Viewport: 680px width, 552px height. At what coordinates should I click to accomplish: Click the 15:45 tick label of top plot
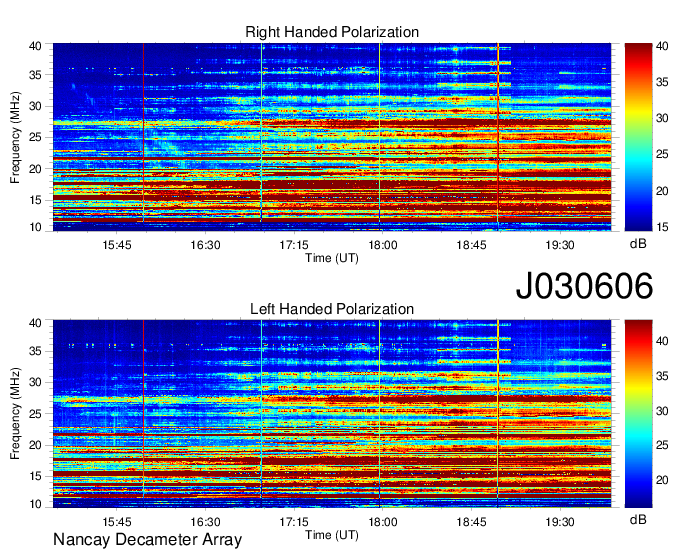coord(117,245)
